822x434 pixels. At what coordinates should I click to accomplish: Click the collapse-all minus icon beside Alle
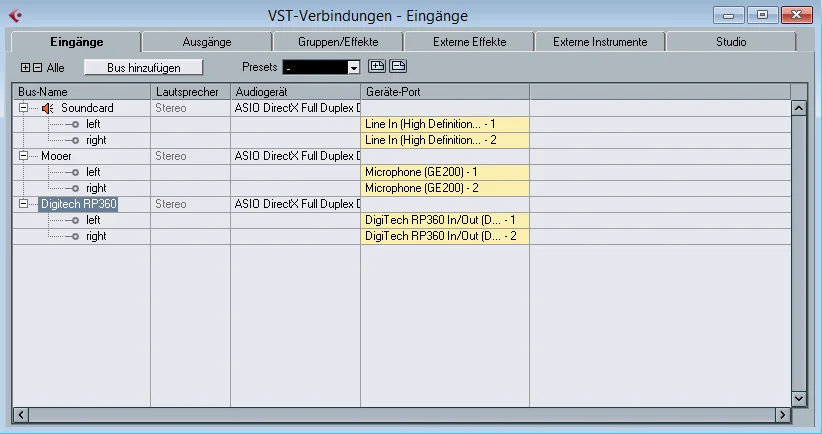pos(37,68)
